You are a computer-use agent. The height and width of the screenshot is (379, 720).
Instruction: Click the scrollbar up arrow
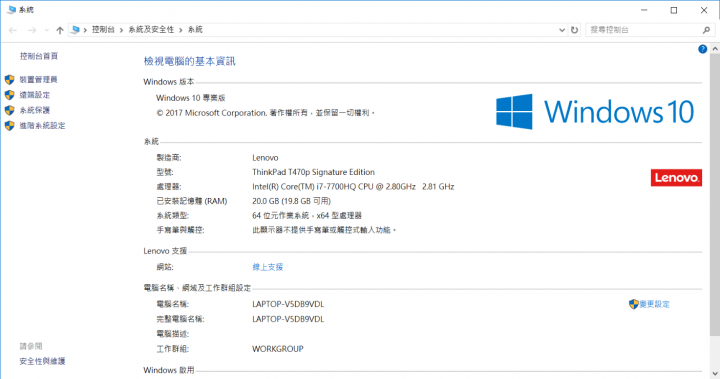715,48
